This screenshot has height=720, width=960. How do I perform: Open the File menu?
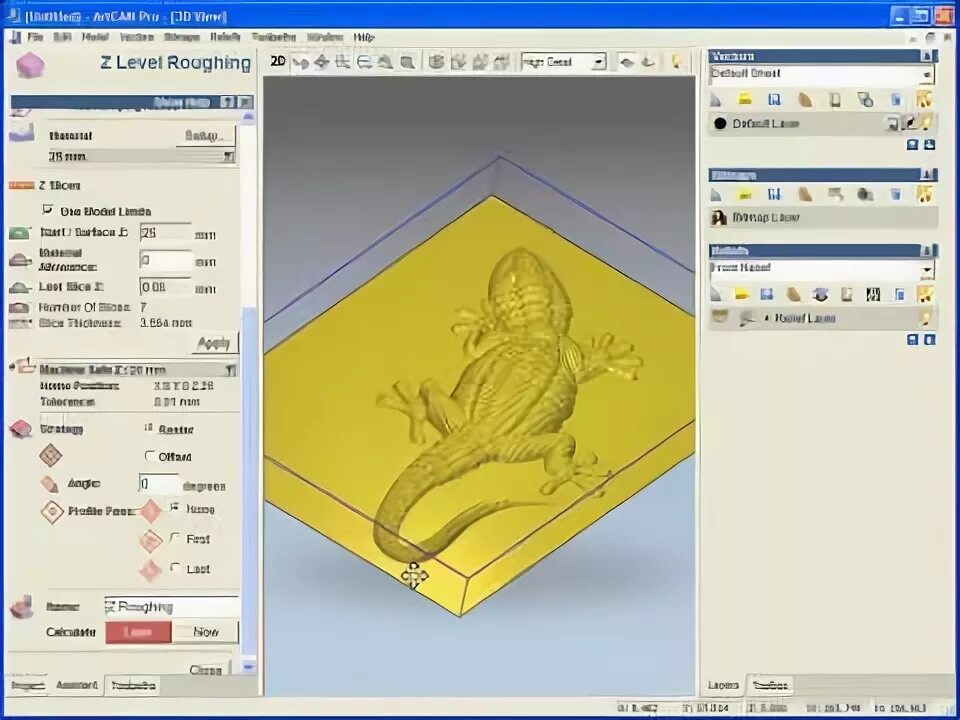pos(35,37)
